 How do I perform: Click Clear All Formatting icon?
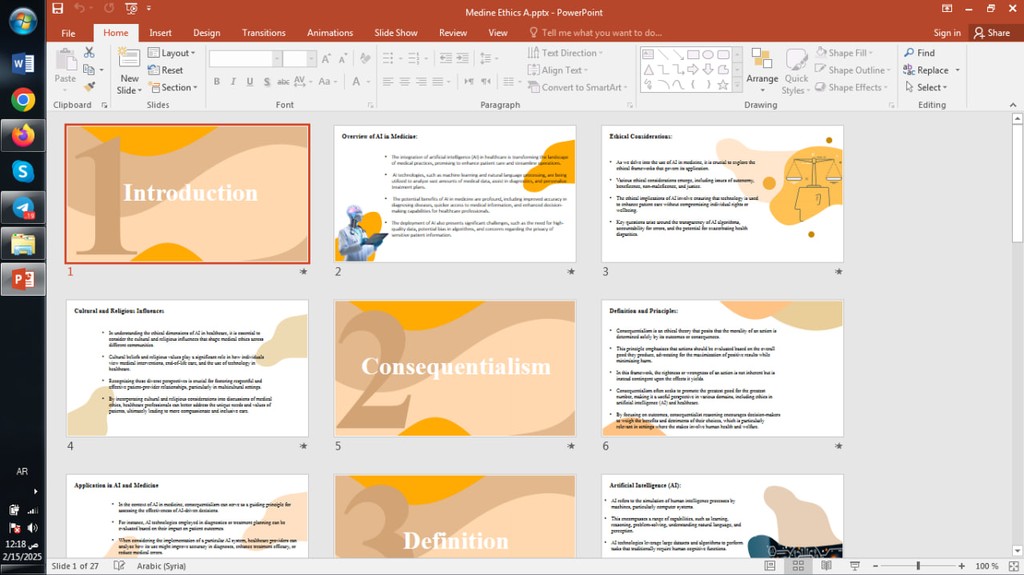pyautogui.click(x=365, y=59)
